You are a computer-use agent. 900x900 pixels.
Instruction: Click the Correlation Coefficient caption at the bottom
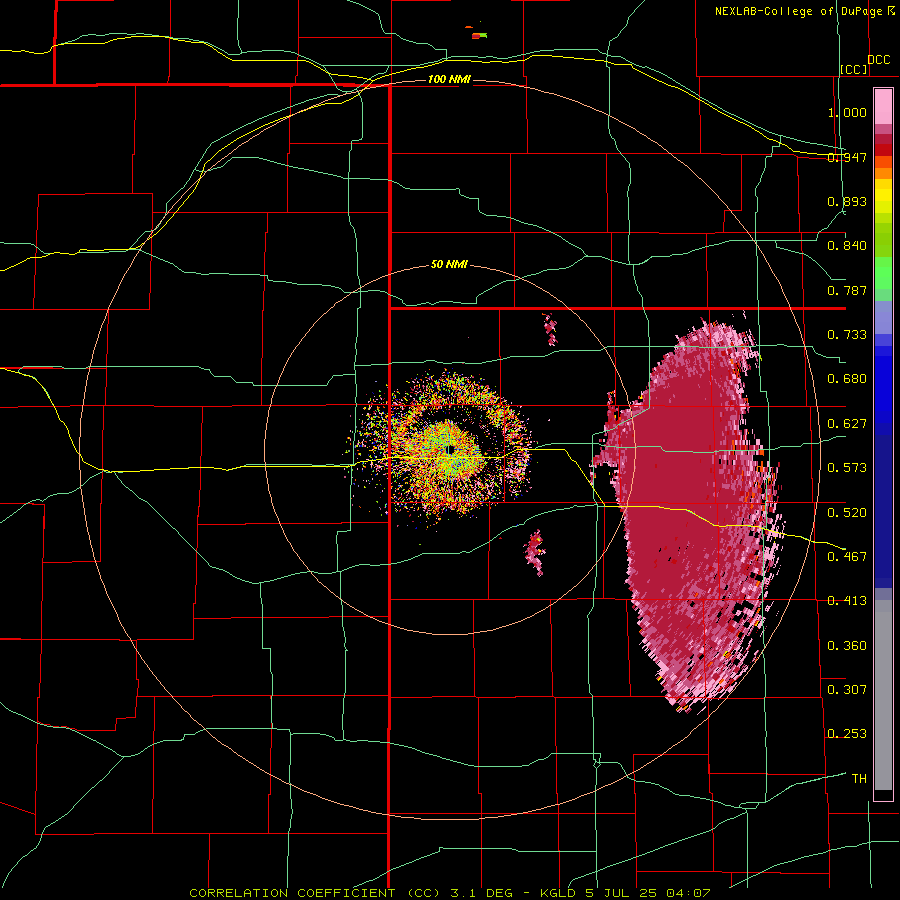[x=450, y=893]
